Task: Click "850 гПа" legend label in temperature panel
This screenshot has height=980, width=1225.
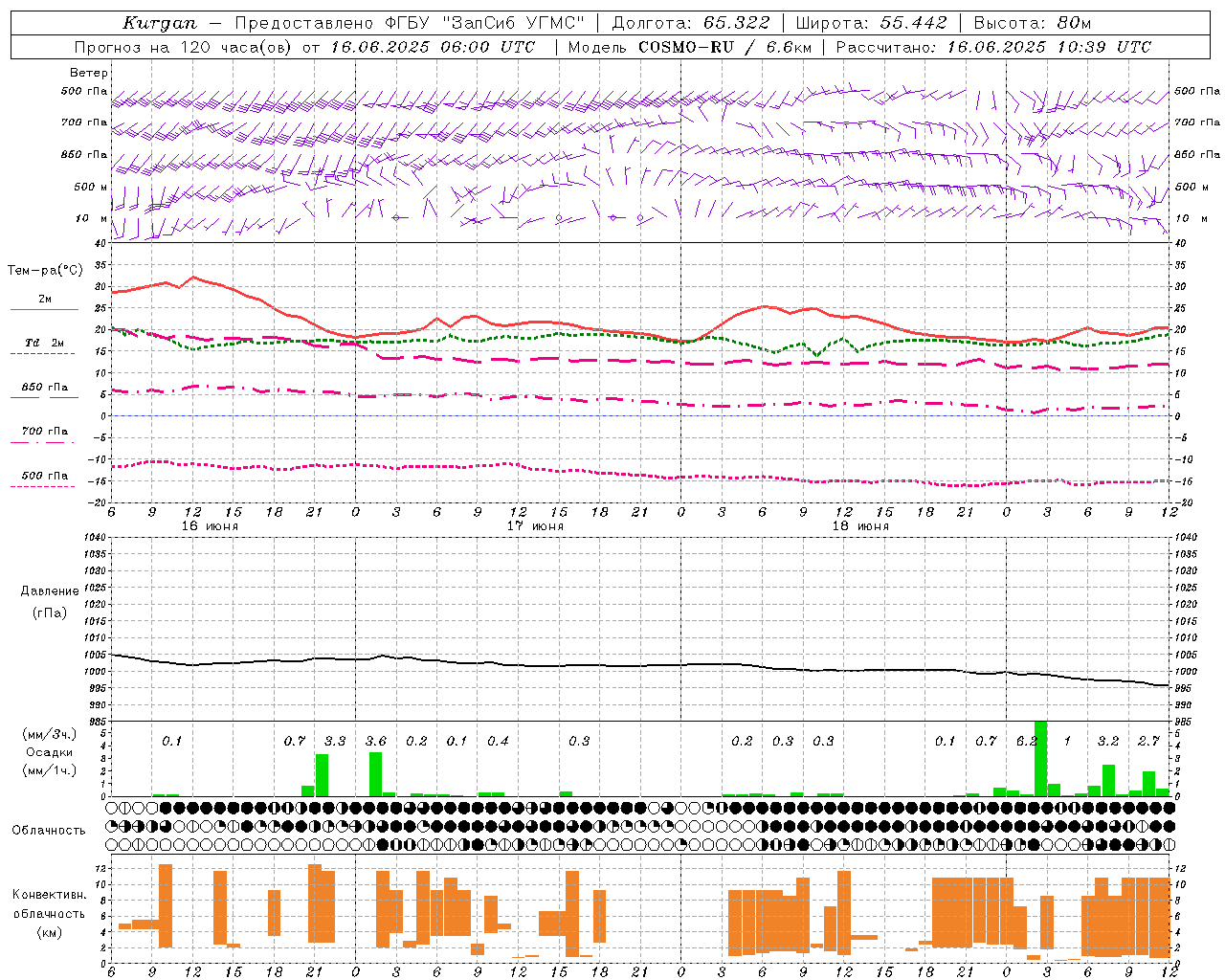Action: pyautogui.click(x=45, y=388)
